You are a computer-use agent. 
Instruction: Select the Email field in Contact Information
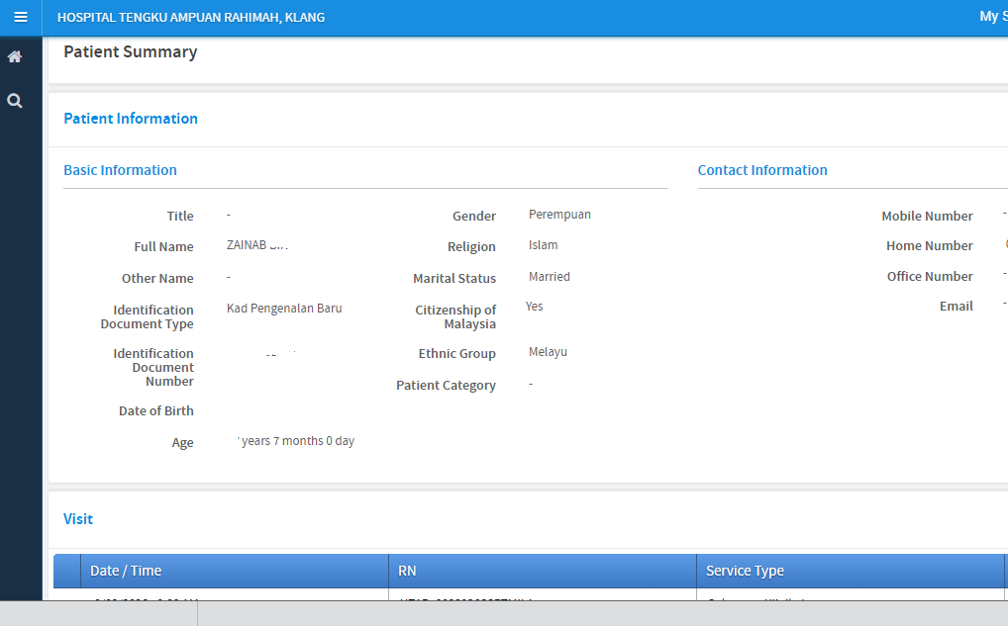coord(955,305)
